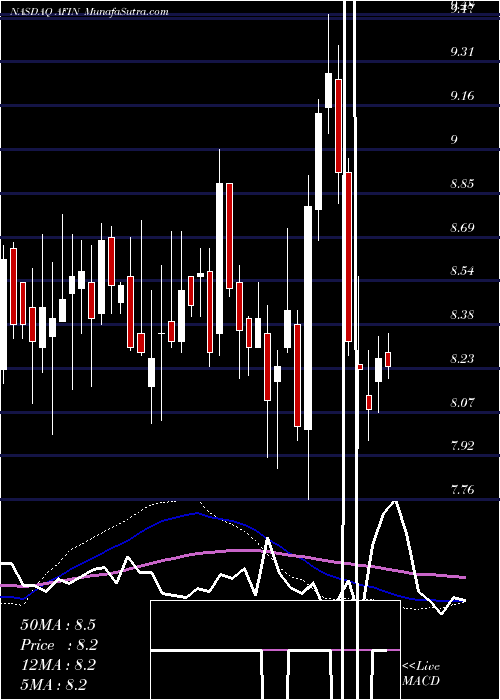This screenshot has width=500, height=700.
Task: Click the 9 price axis label
Action: coord(454,140)
